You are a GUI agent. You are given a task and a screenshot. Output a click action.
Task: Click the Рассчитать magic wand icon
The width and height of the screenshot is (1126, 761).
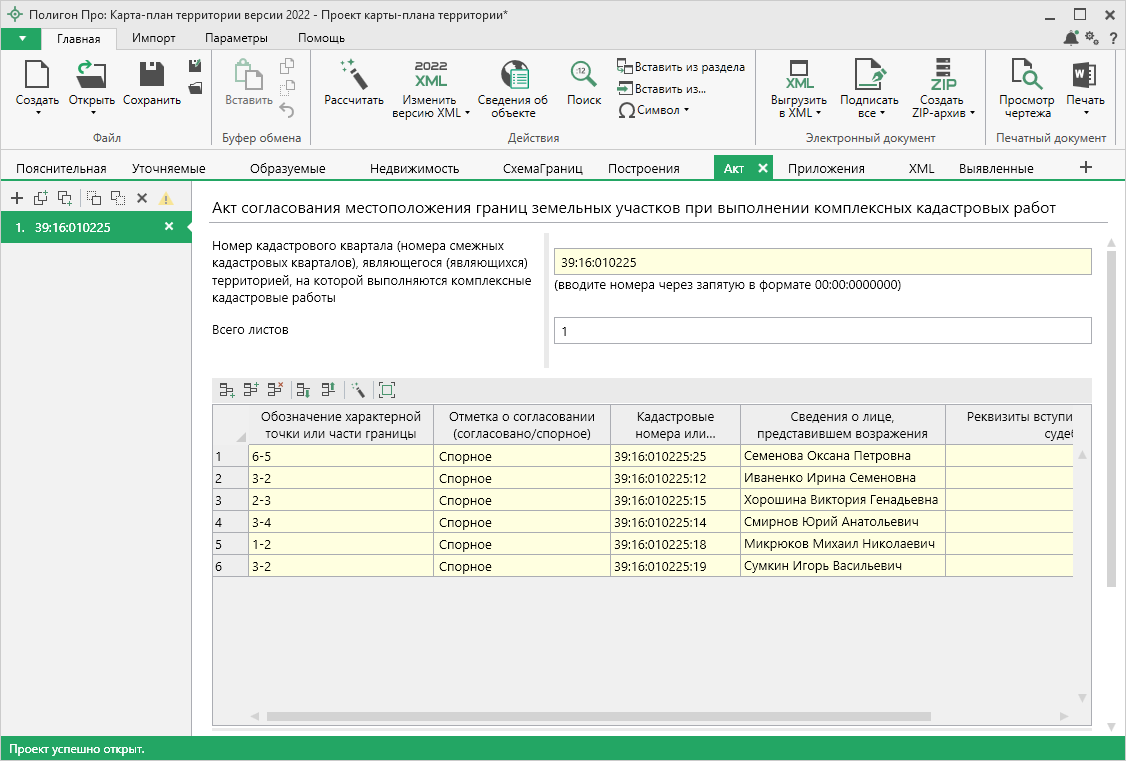coord(354,76)
